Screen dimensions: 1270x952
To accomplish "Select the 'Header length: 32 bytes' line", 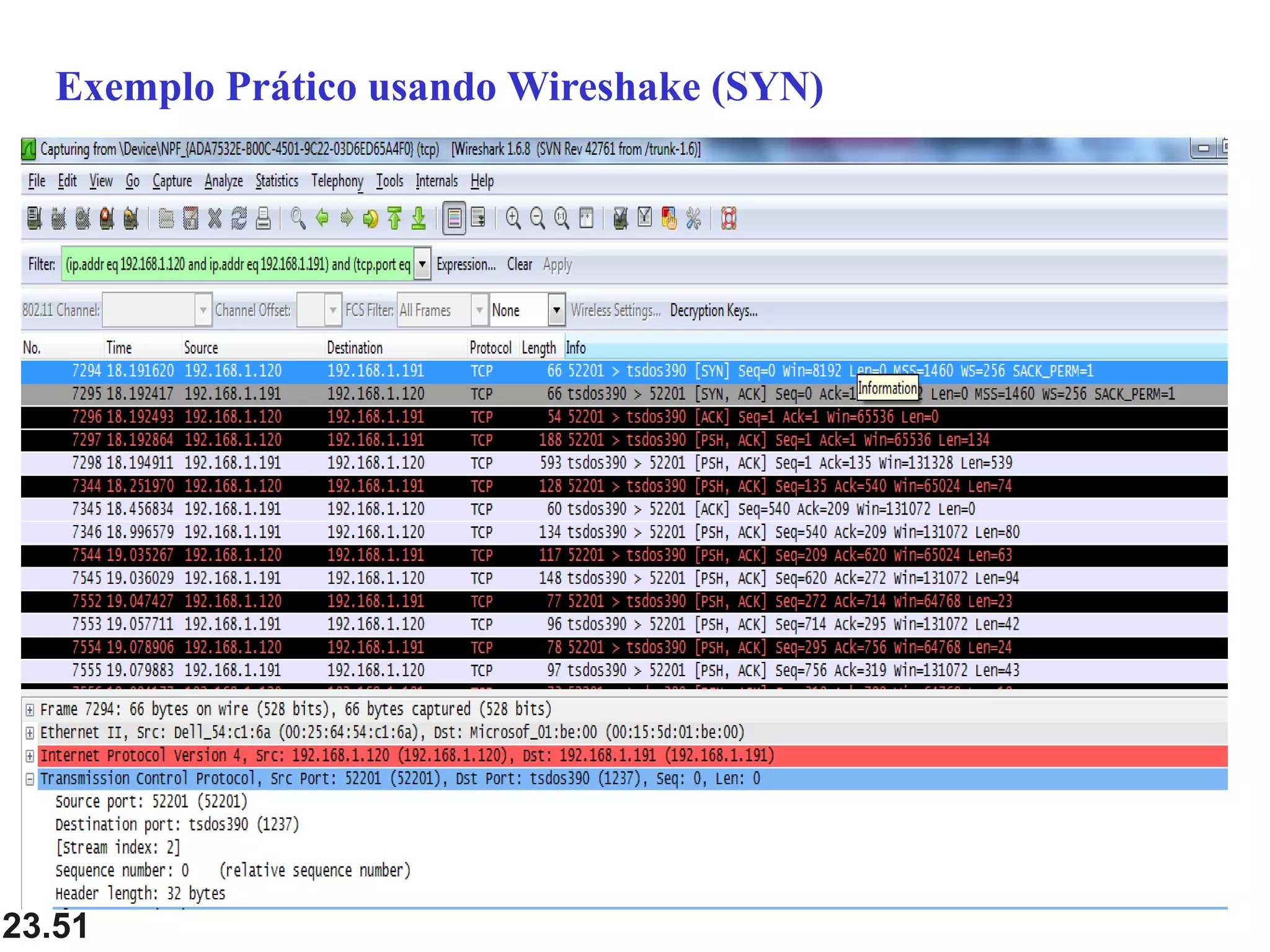I will click(140, 893).
